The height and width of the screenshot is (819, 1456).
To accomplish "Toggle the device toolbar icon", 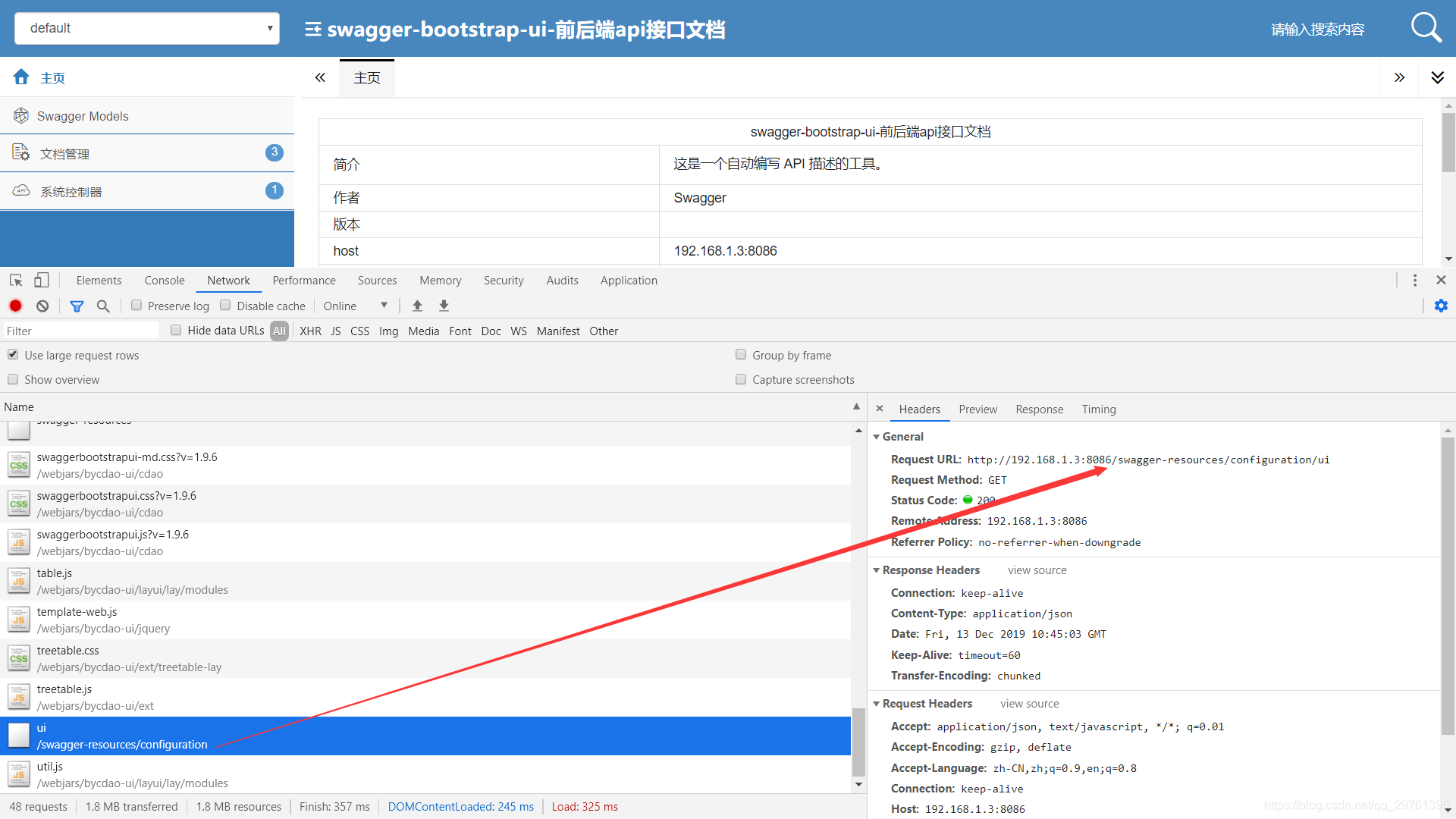I will pos(42,281).
